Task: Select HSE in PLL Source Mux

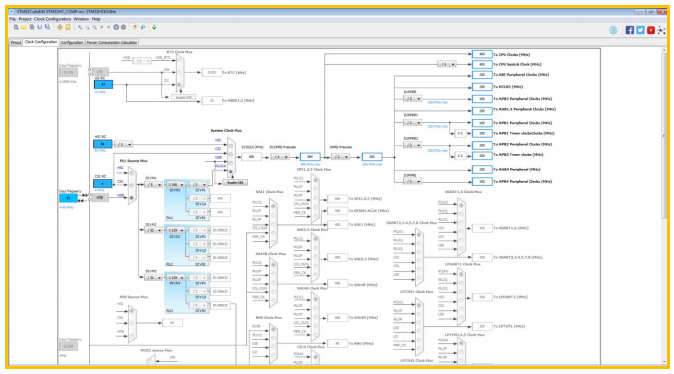Action: click(x=132, y=198)
